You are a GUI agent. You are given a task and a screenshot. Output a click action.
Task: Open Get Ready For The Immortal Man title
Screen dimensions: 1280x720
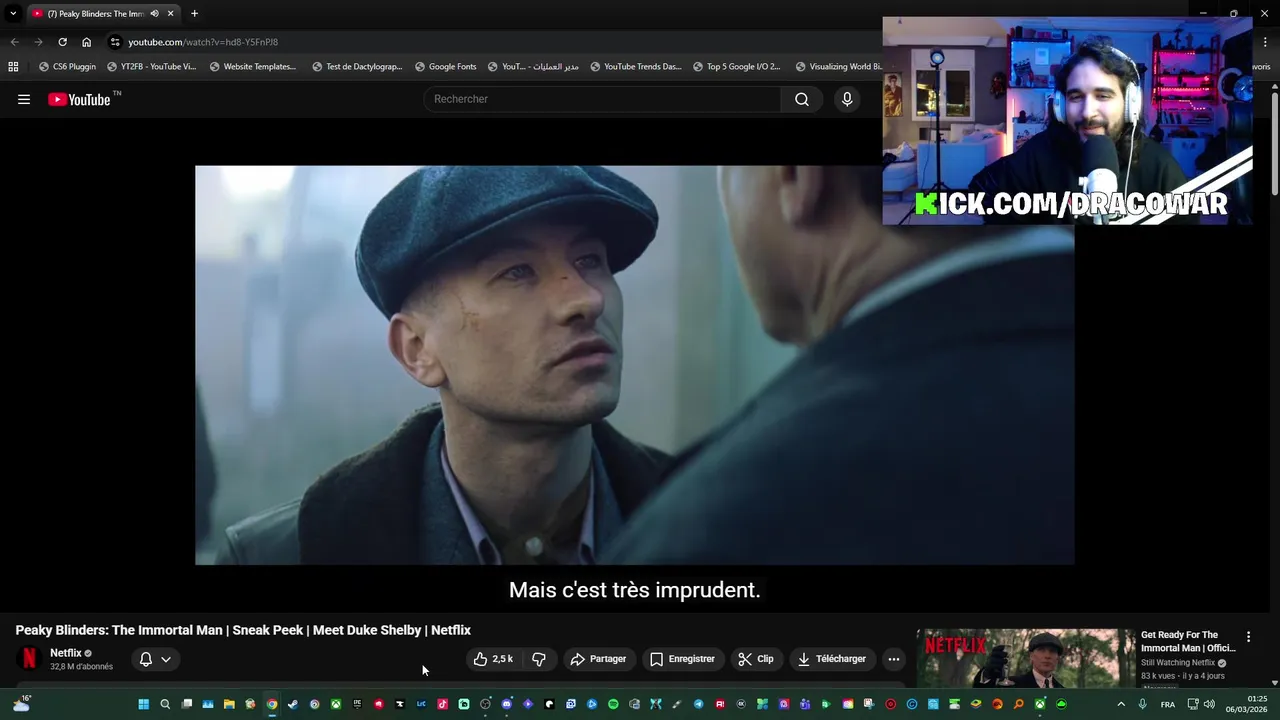pos(1188,641)
